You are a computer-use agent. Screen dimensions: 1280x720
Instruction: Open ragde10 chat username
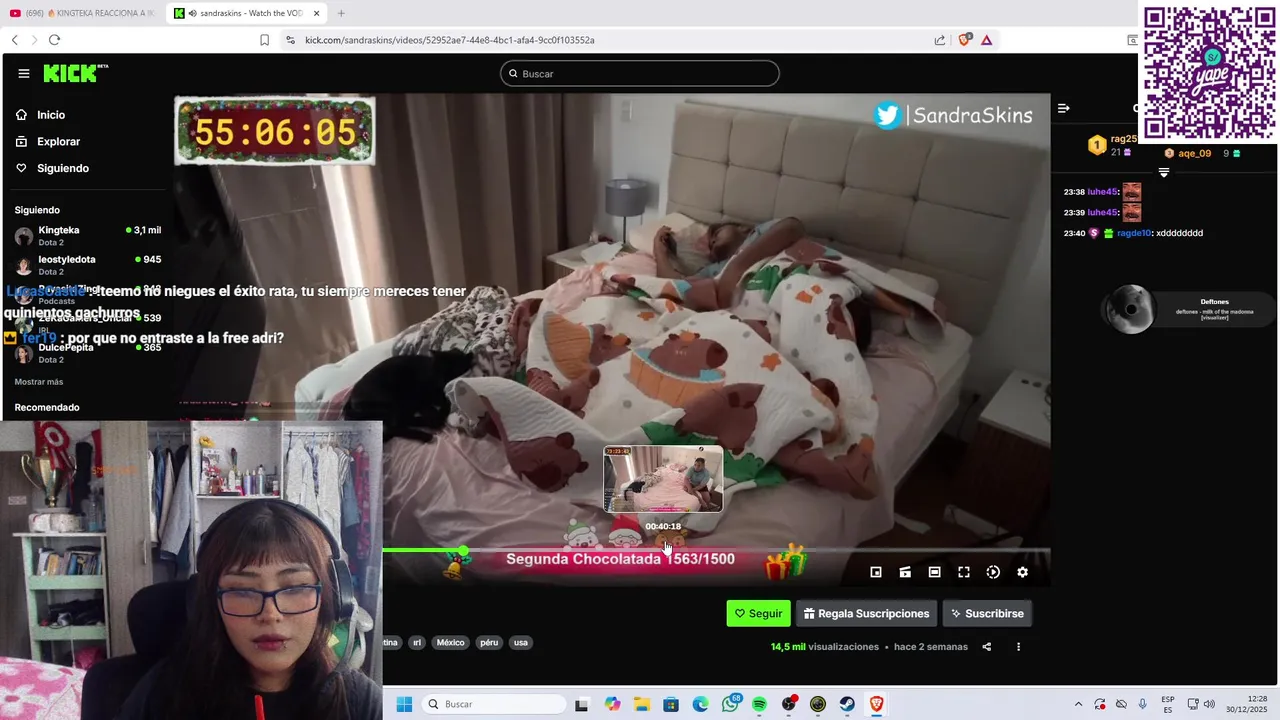tap(1134, 233)
